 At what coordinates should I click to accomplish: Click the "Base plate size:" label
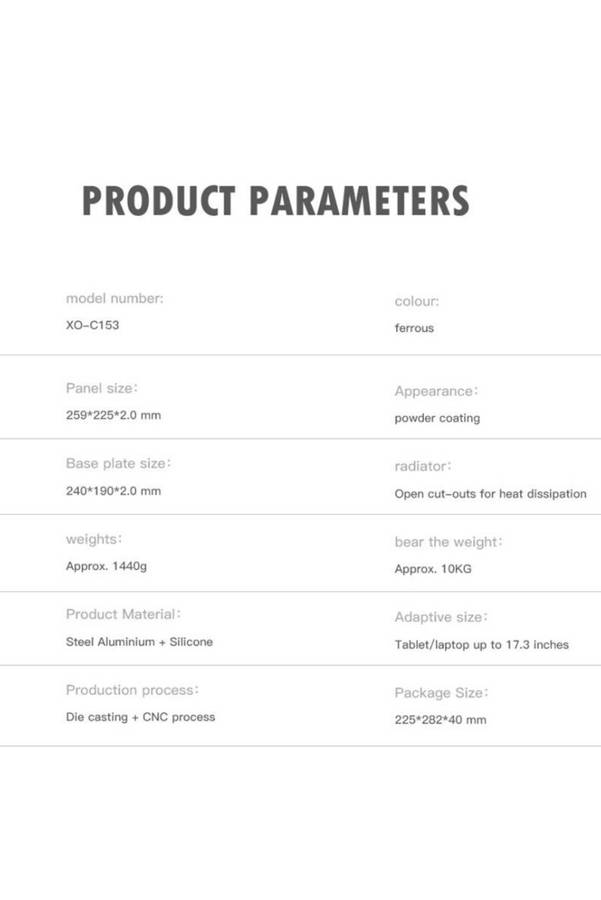click(x=119, y=464)
